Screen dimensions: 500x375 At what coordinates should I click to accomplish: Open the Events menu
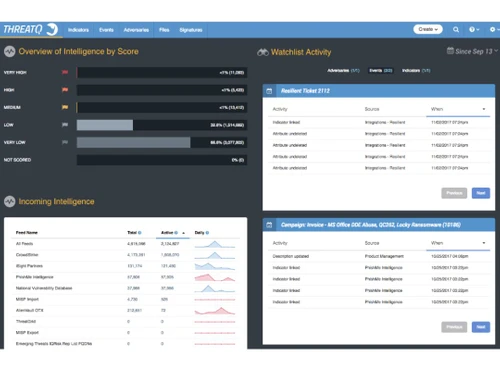pyautogui.click(x=106, y=30)
